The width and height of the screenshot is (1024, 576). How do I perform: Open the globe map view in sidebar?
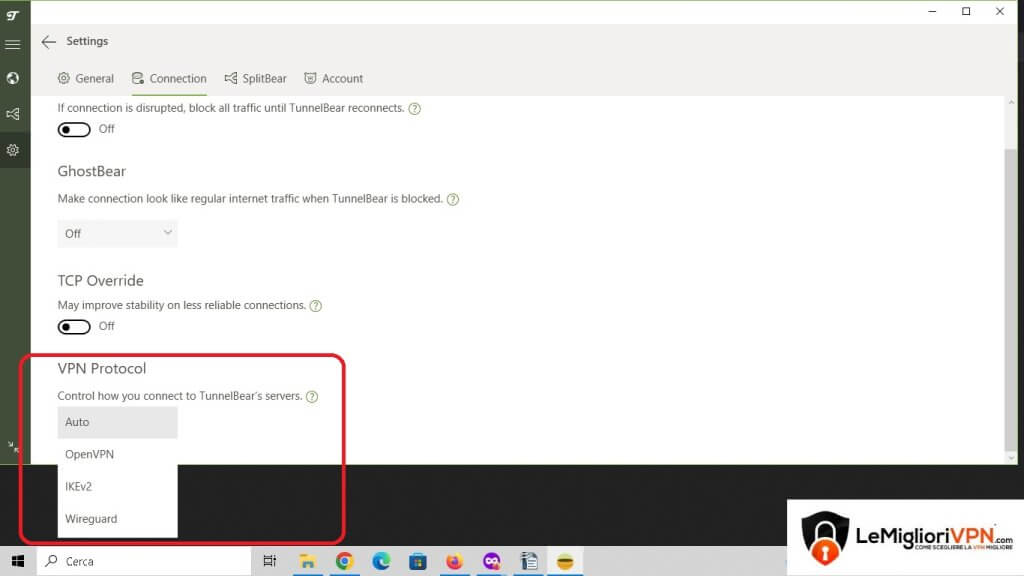[12, 78]
